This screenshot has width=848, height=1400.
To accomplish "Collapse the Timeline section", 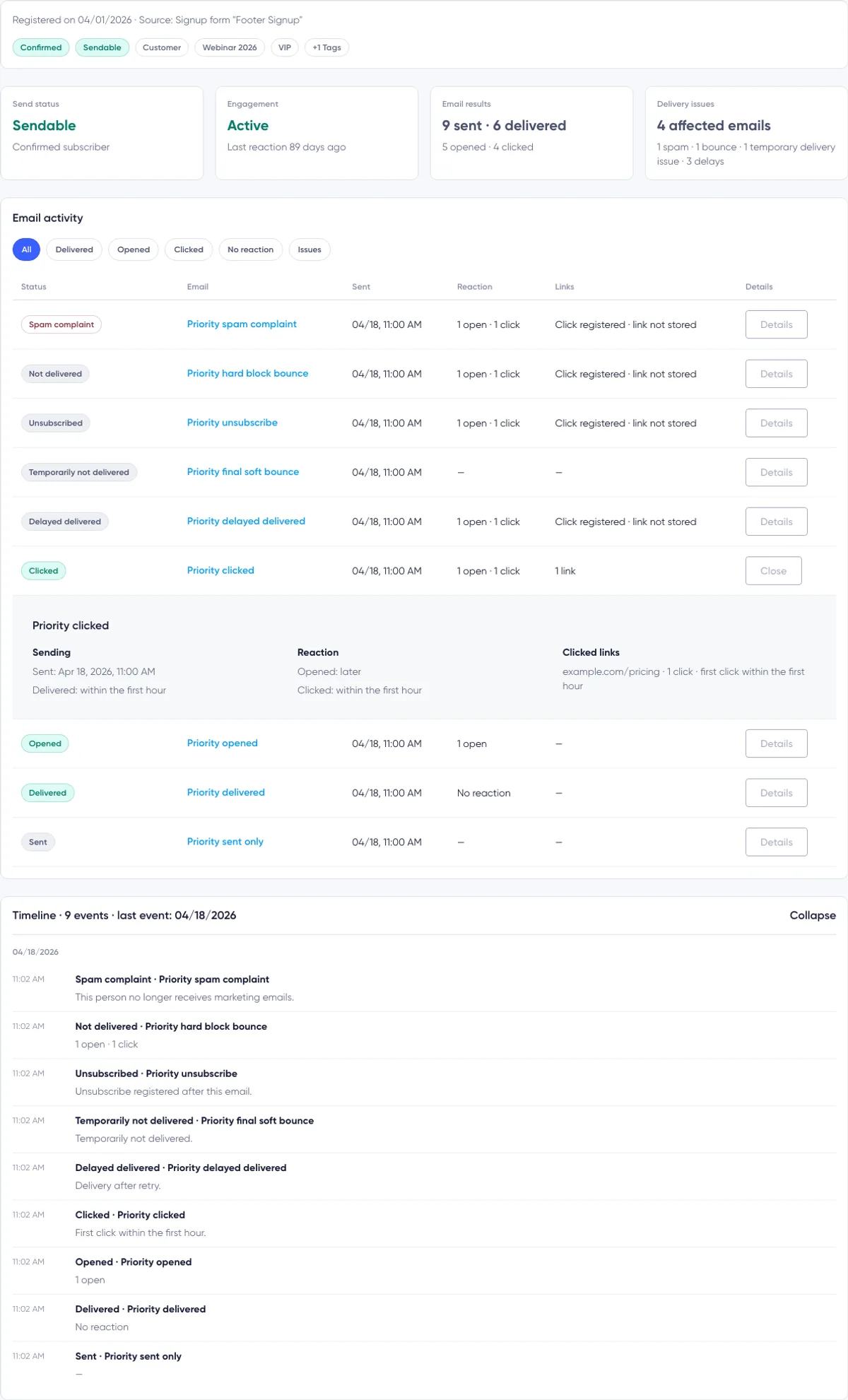I will pos(813,915).
